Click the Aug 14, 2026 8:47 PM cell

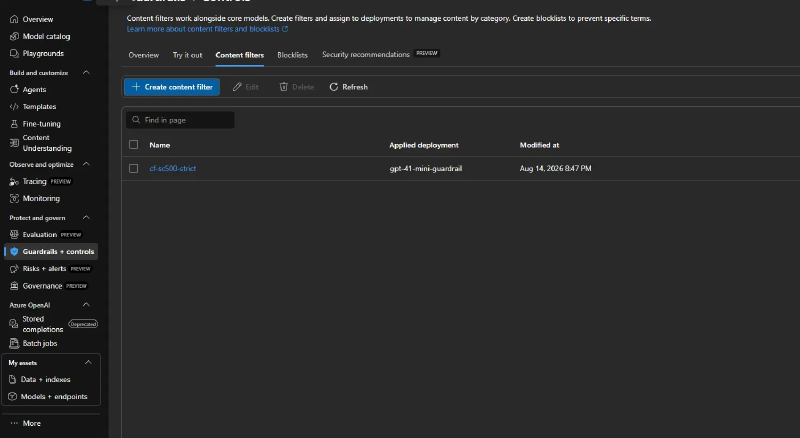(556, 168)
